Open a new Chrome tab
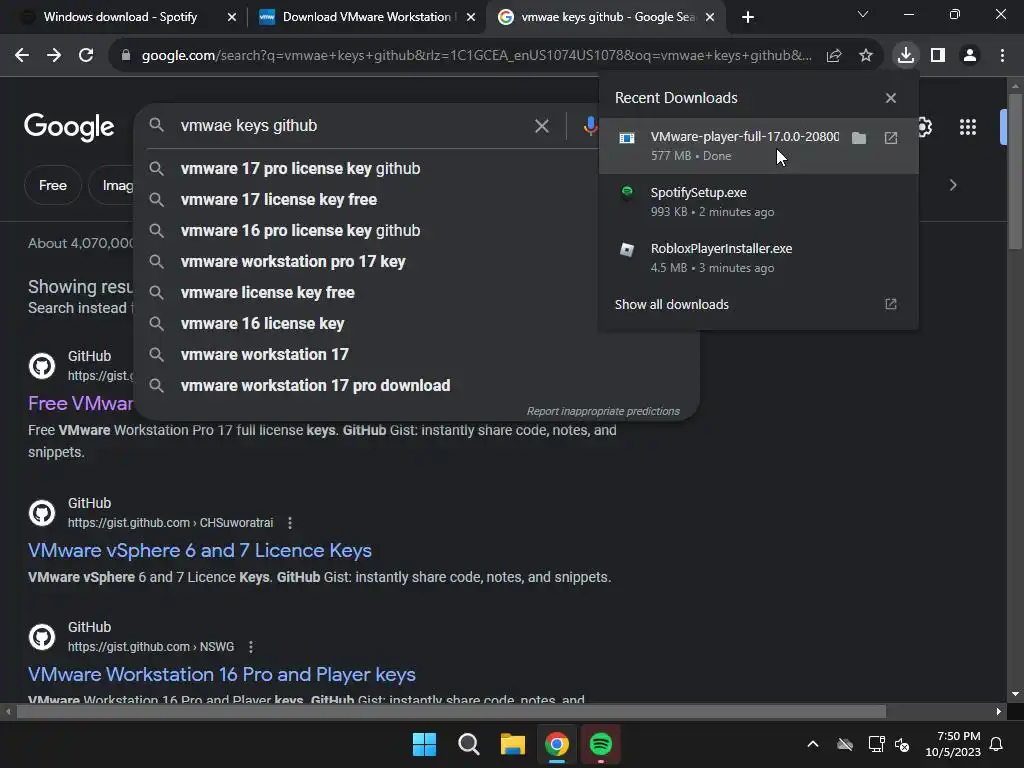Image resolution: width=1024 pixels, height=768 pixels. coord(748,18)
